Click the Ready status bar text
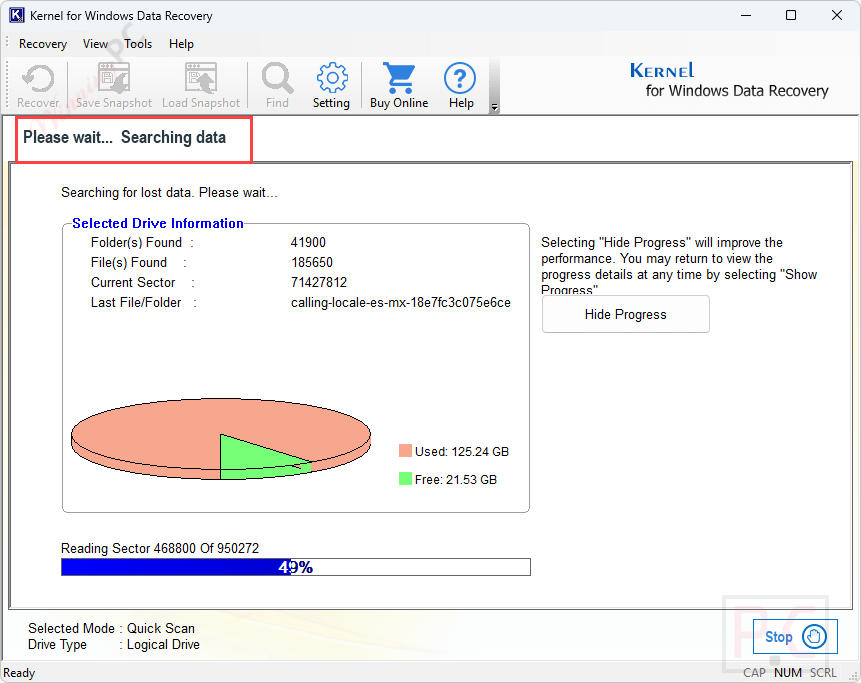The image size is (861, 683). click(19, 673)
